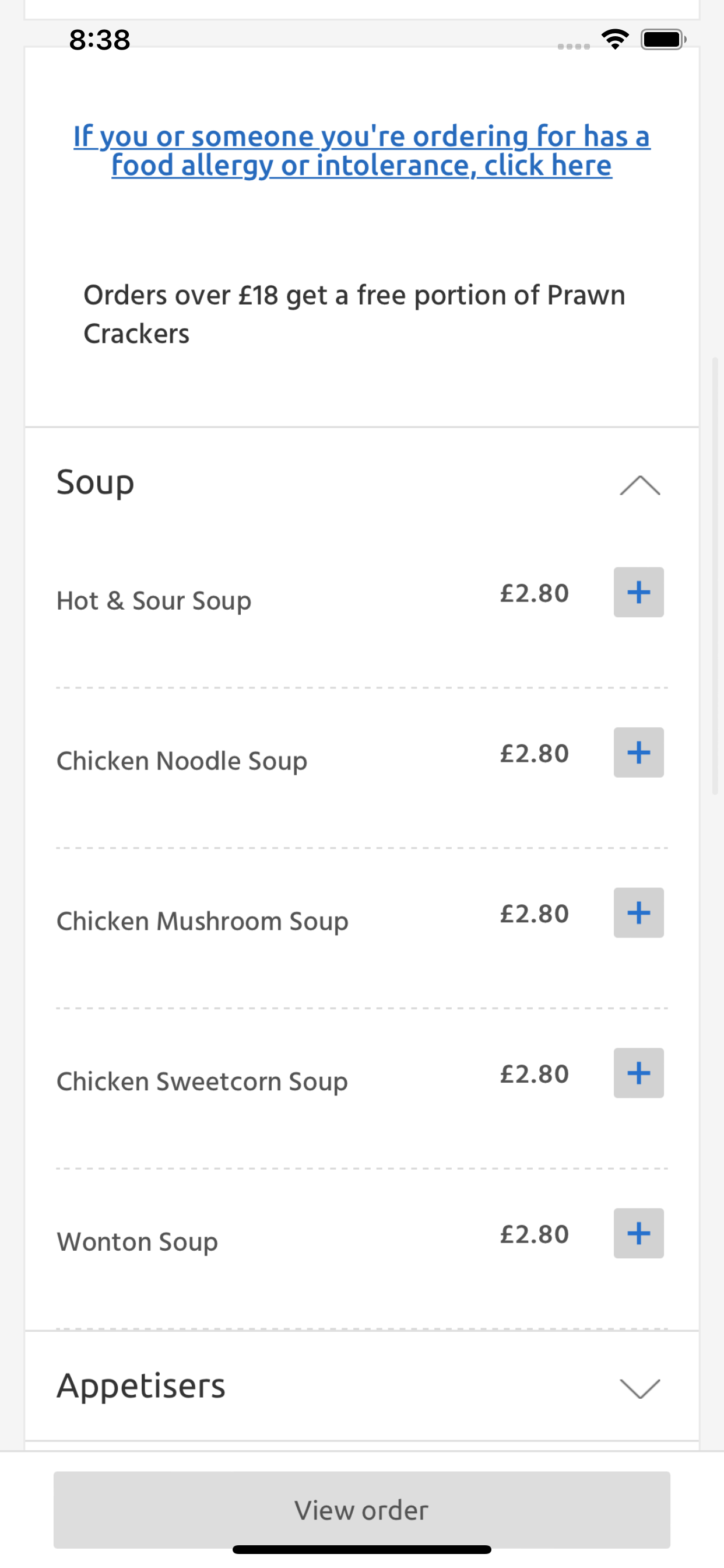This screenshot has height=1568, width=724.
Task: Expand the Appetisers section chevron
Action: tap(639, 1388)
